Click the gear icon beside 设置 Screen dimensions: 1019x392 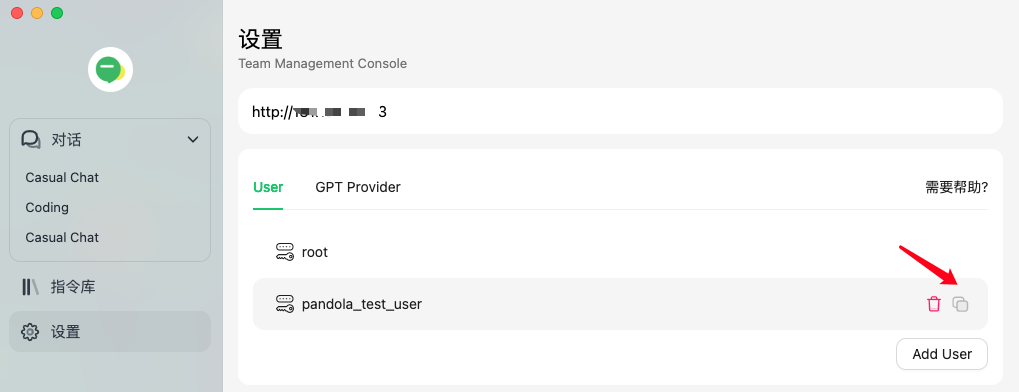(30, 332)
